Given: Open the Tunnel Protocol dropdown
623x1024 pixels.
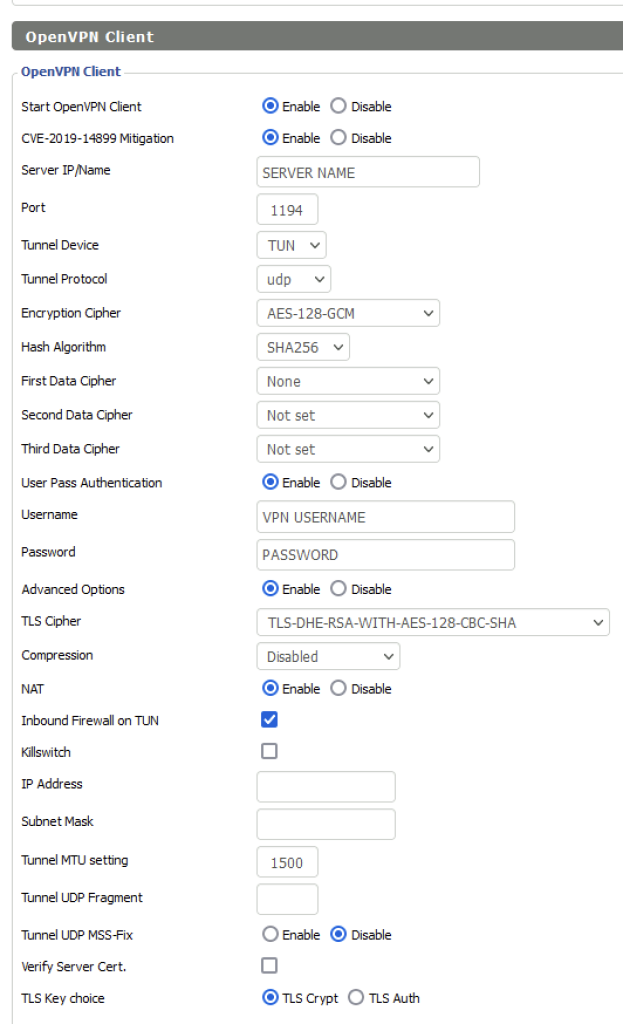Looking at the screenshot, I should (293, 278).
